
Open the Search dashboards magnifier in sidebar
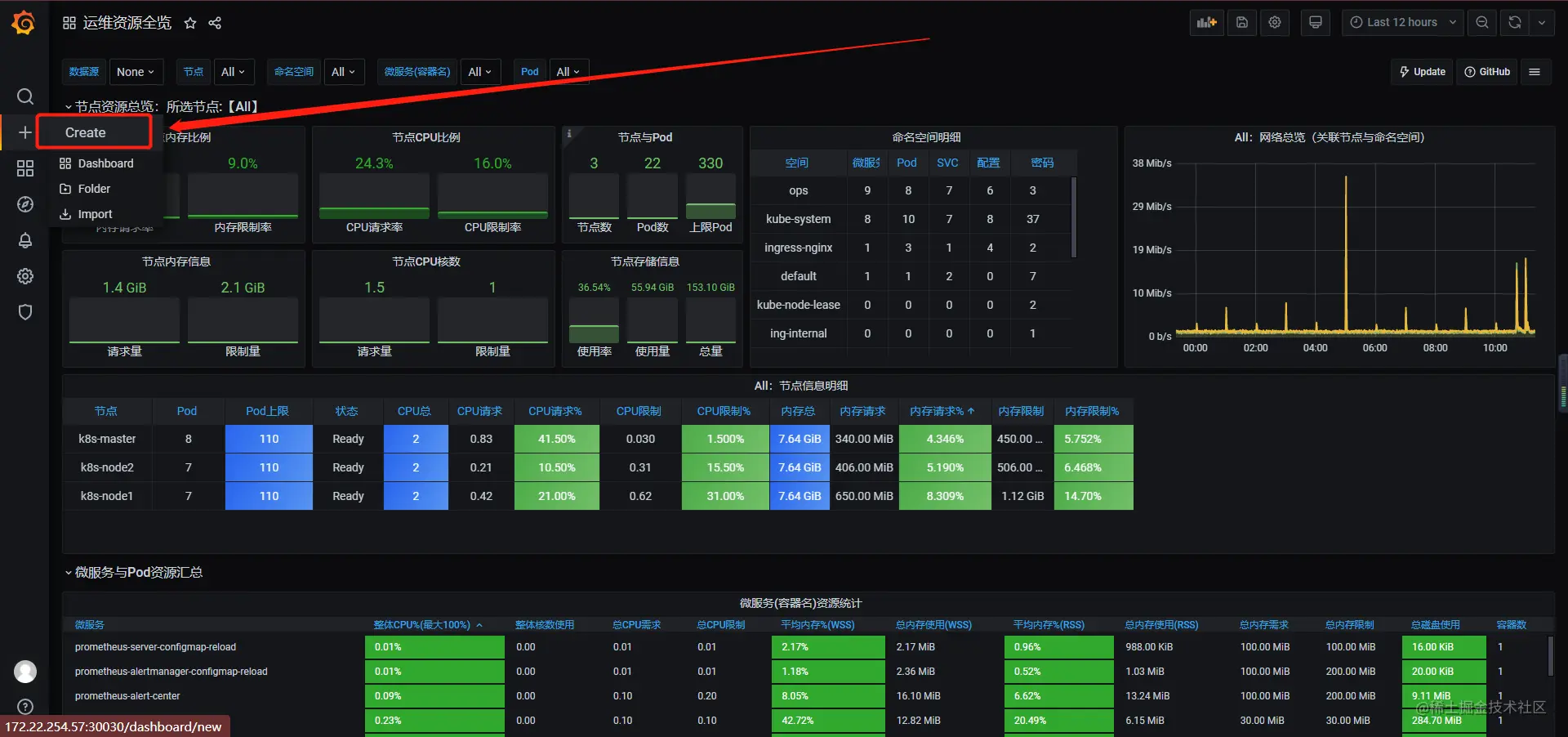pyautogui.click(x=25, y=96)
